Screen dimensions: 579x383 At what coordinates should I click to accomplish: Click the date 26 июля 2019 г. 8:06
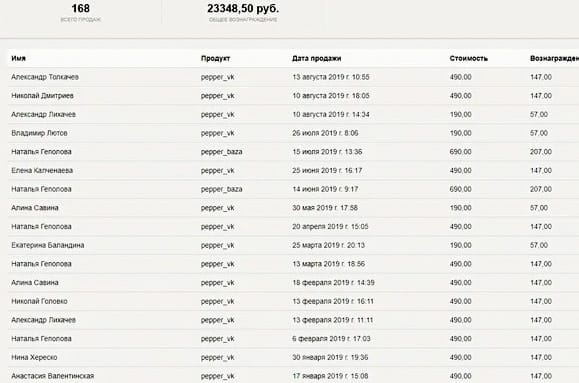click(325, 133)
